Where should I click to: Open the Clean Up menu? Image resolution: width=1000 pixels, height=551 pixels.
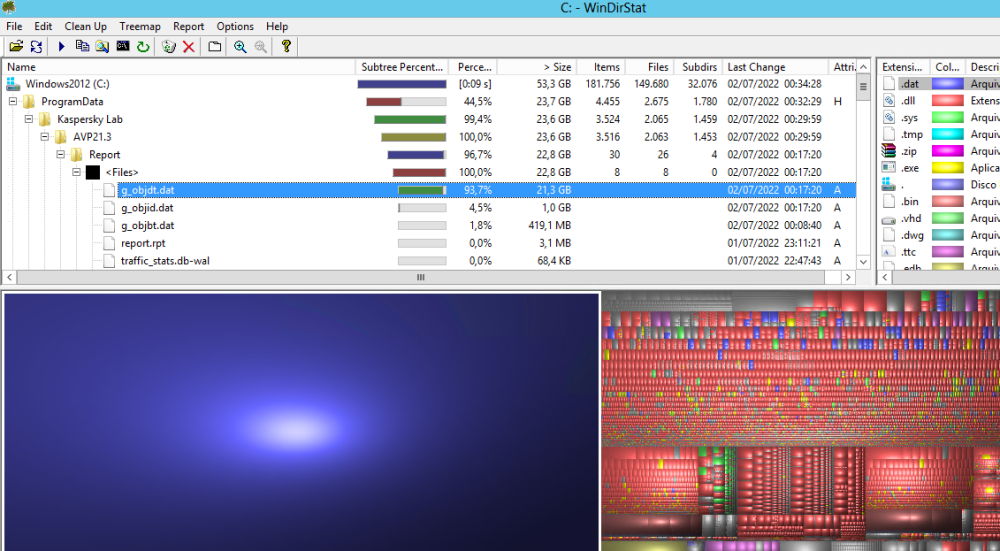point(85,26)
